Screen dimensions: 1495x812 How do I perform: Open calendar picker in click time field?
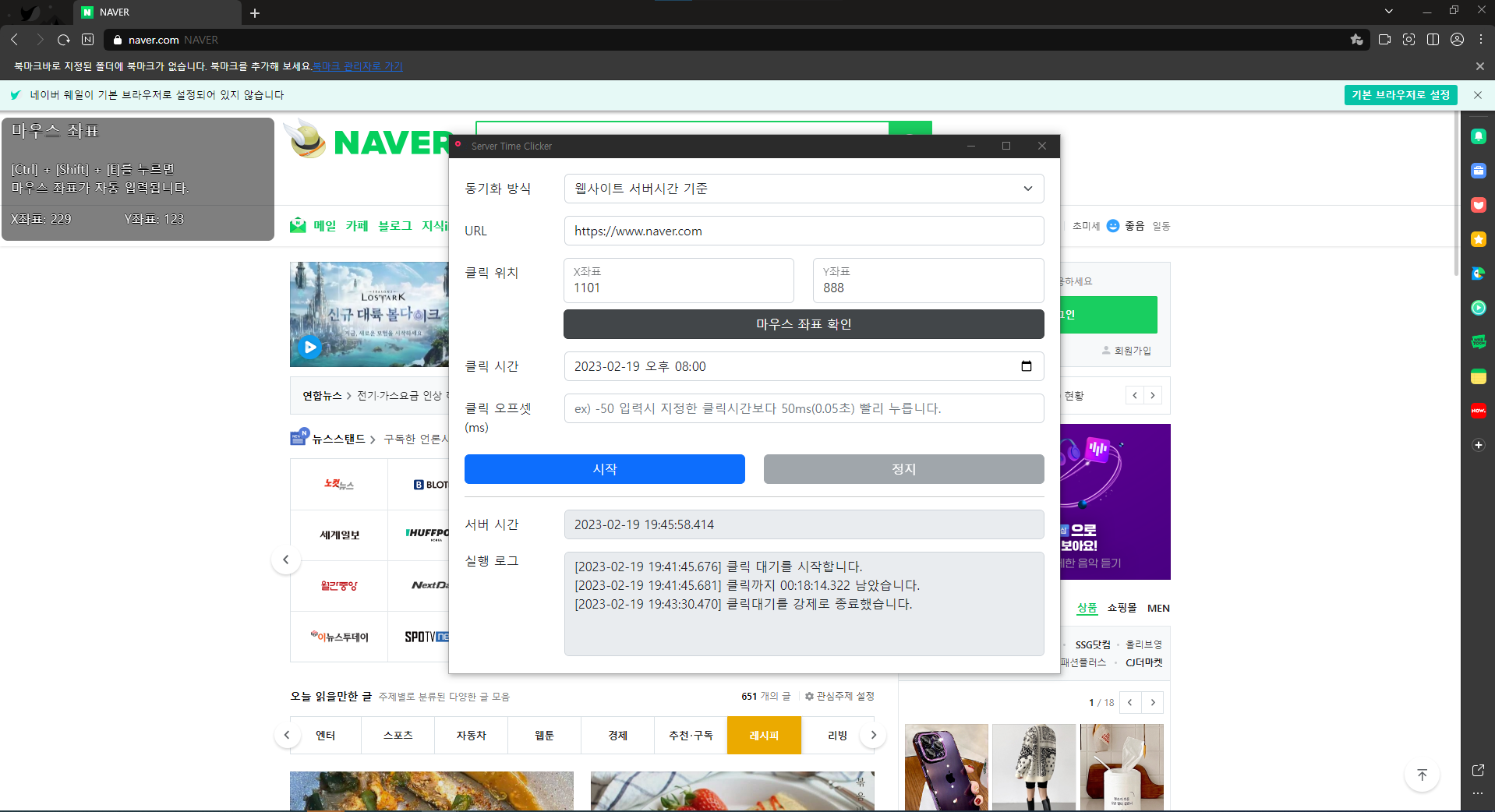(x=1027, y=366)
